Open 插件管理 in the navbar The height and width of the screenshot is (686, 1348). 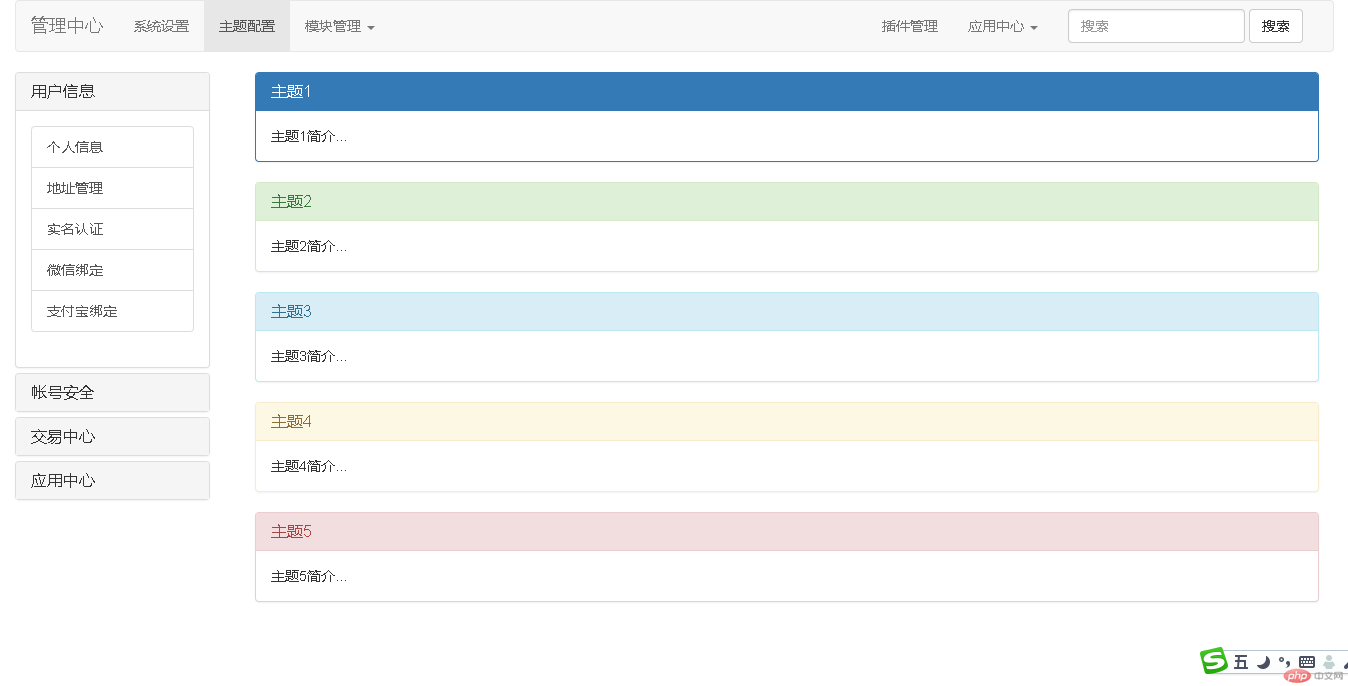pos(910,26)
